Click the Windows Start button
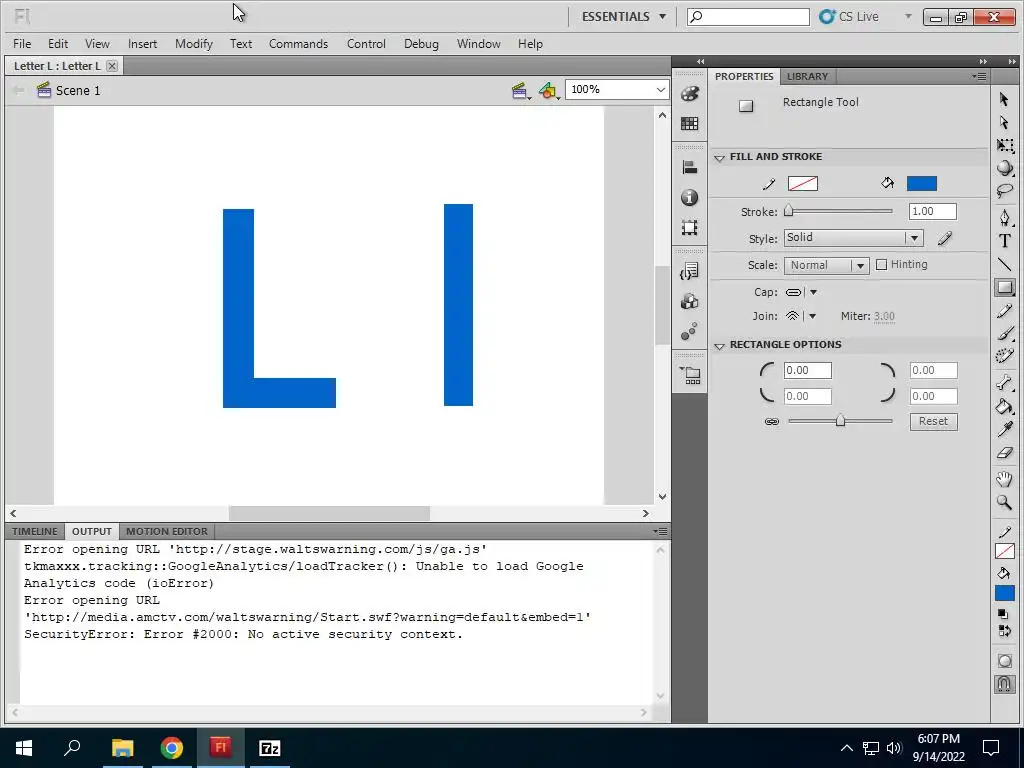The image size is (1024, 768). [x=24, y=748]
